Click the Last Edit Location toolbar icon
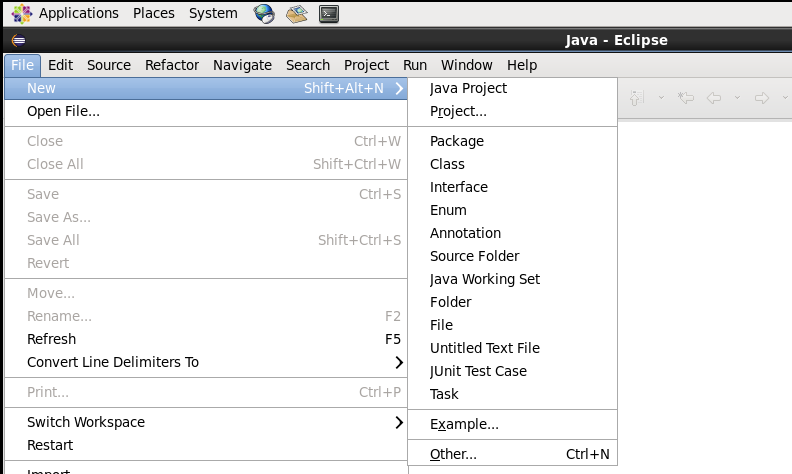This screenshot has height=474, width=792. 686,98
